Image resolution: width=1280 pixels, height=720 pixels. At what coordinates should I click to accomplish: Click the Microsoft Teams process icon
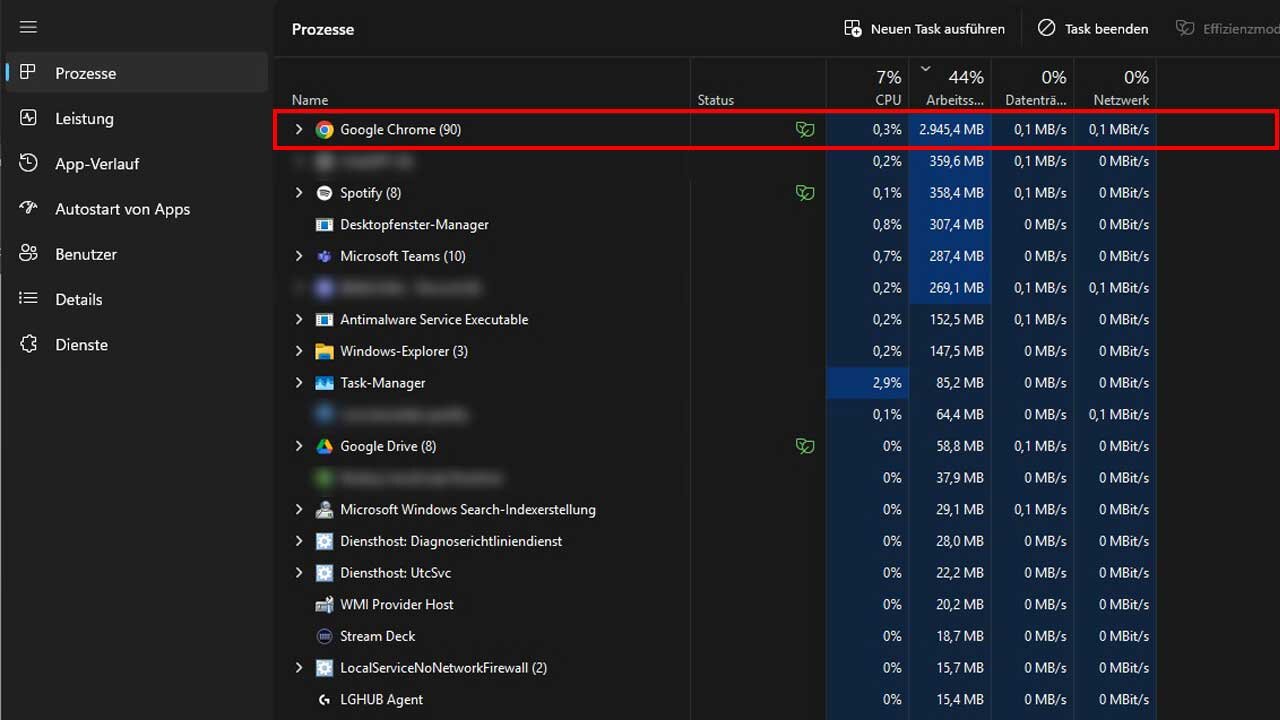324,256
